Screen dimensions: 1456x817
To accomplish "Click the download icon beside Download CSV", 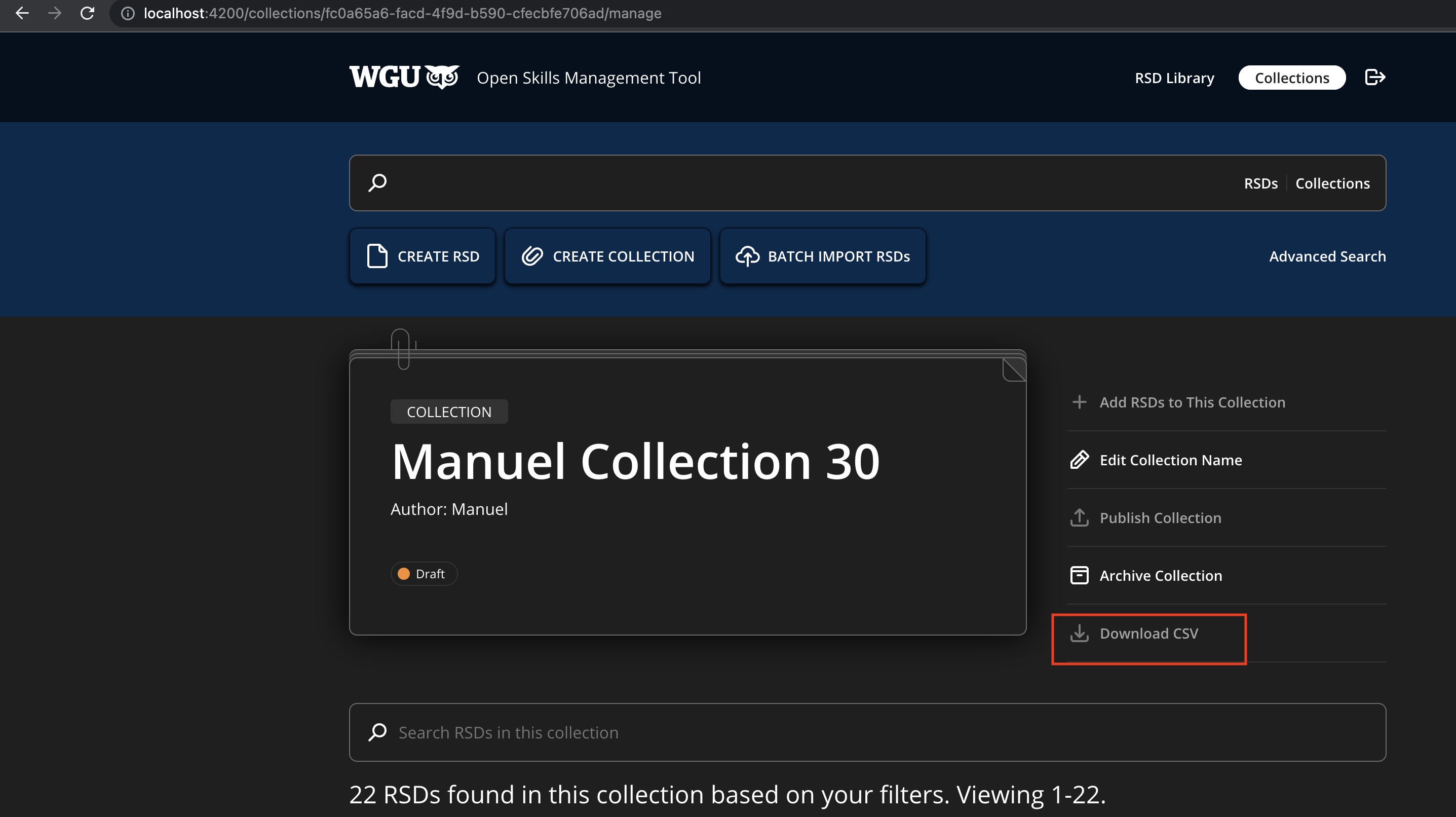I will click(x=1079, y=633).
